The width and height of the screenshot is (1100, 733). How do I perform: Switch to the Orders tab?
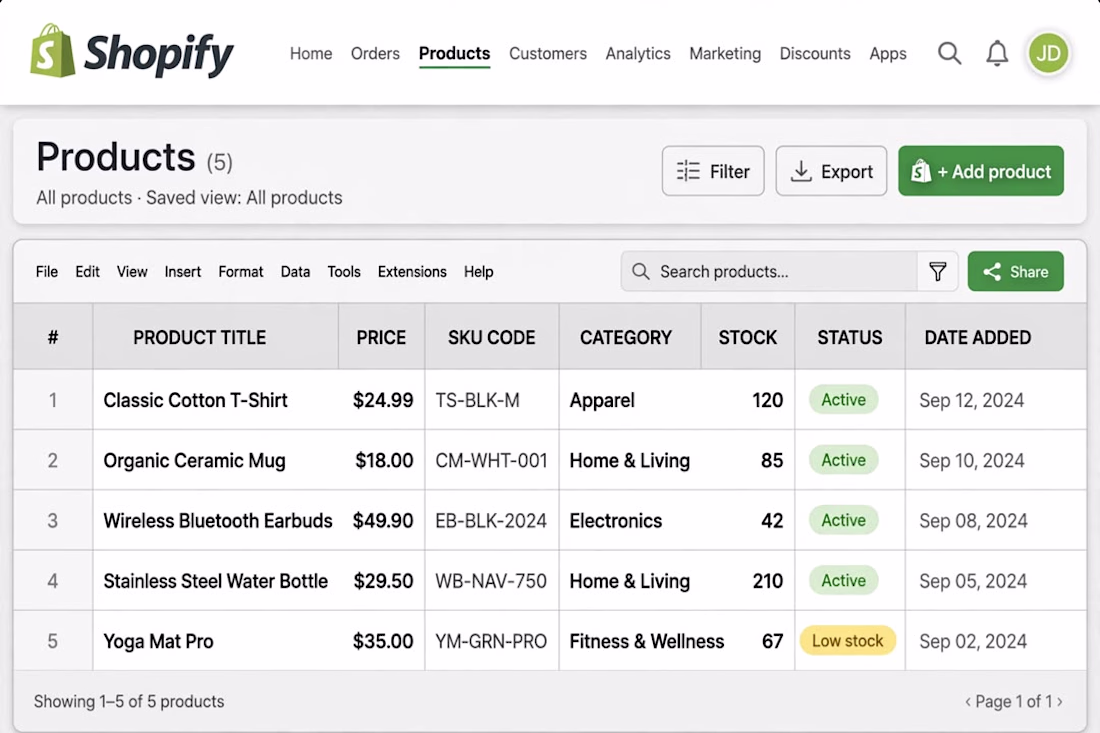(375, 53)
